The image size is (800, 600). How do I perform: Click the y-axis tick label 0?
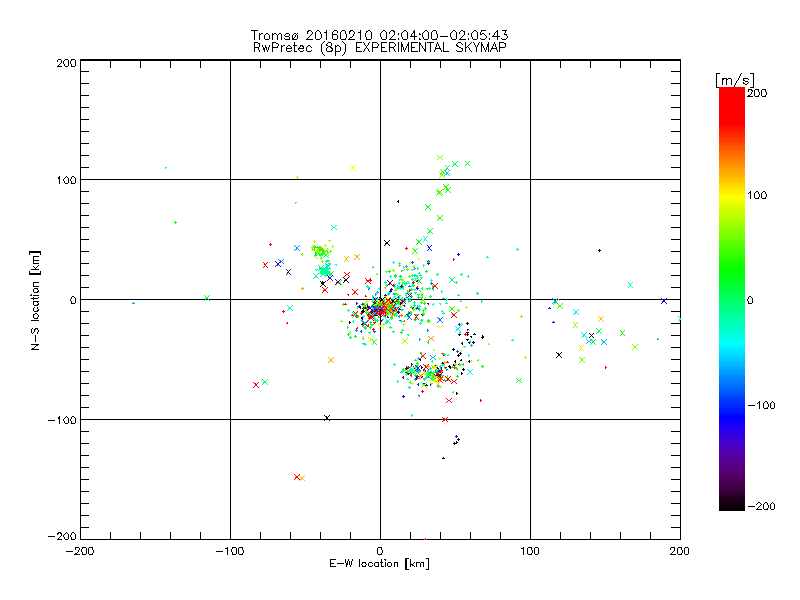point(72,300)
